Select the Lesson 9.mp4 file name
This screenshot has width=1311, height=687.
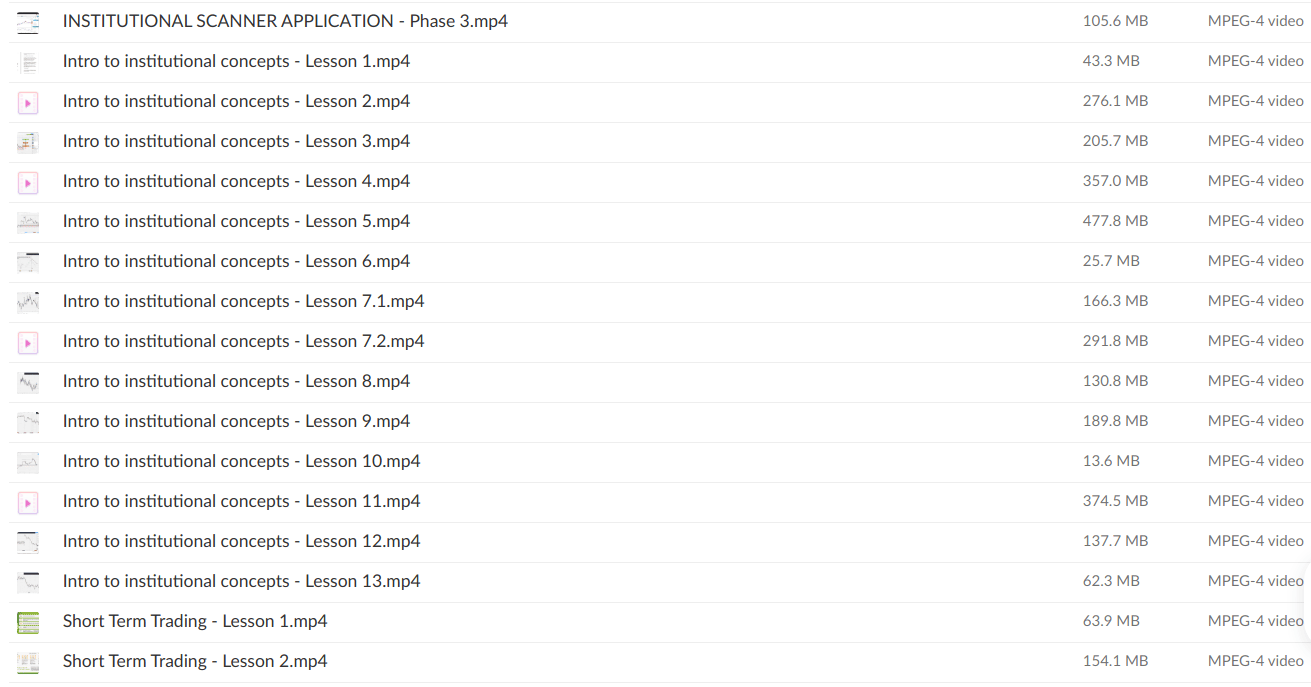click(236, 421)
